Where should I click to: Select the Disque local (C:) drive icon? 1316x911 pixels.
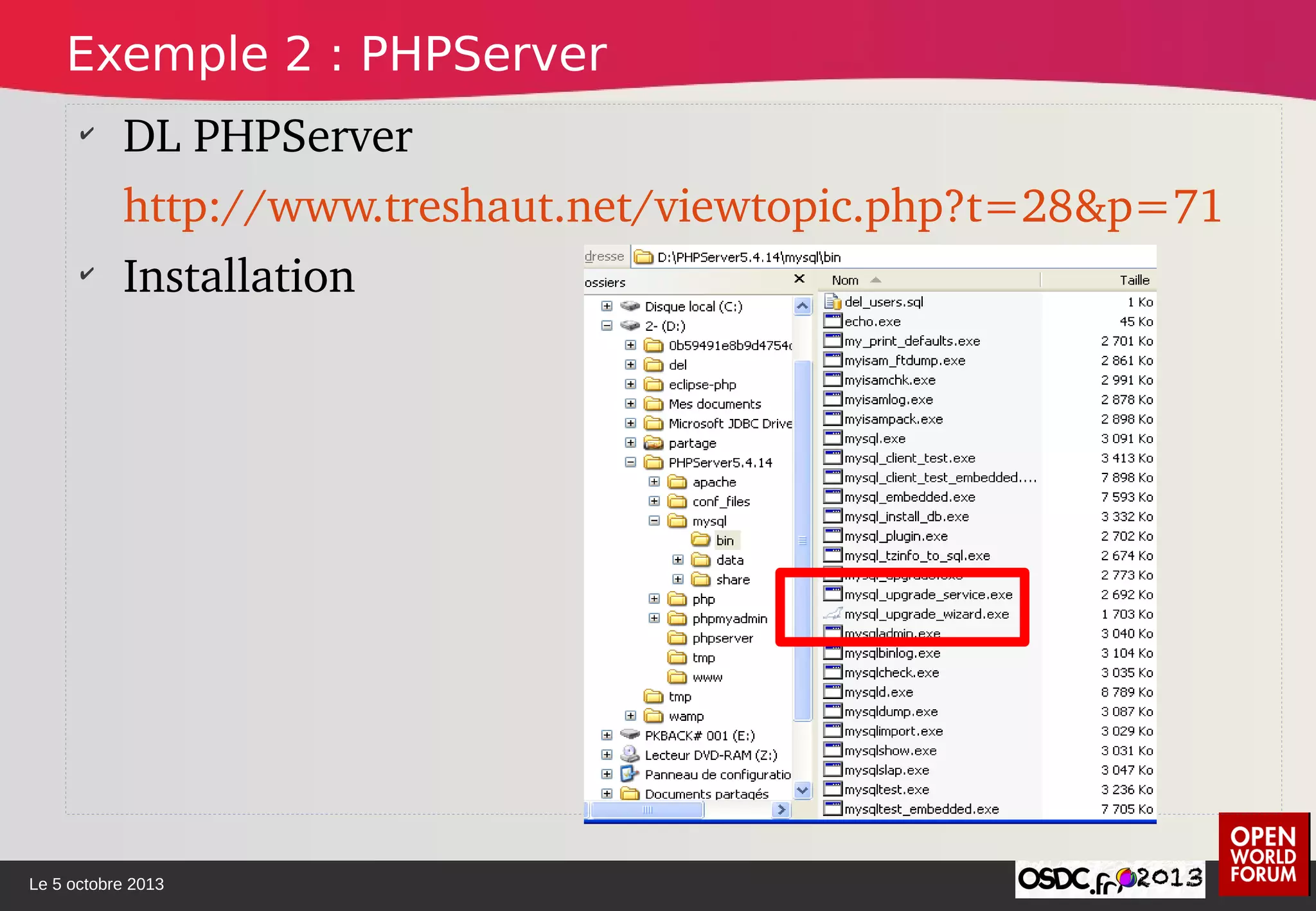pyautogui.click(x=630, y=306)
